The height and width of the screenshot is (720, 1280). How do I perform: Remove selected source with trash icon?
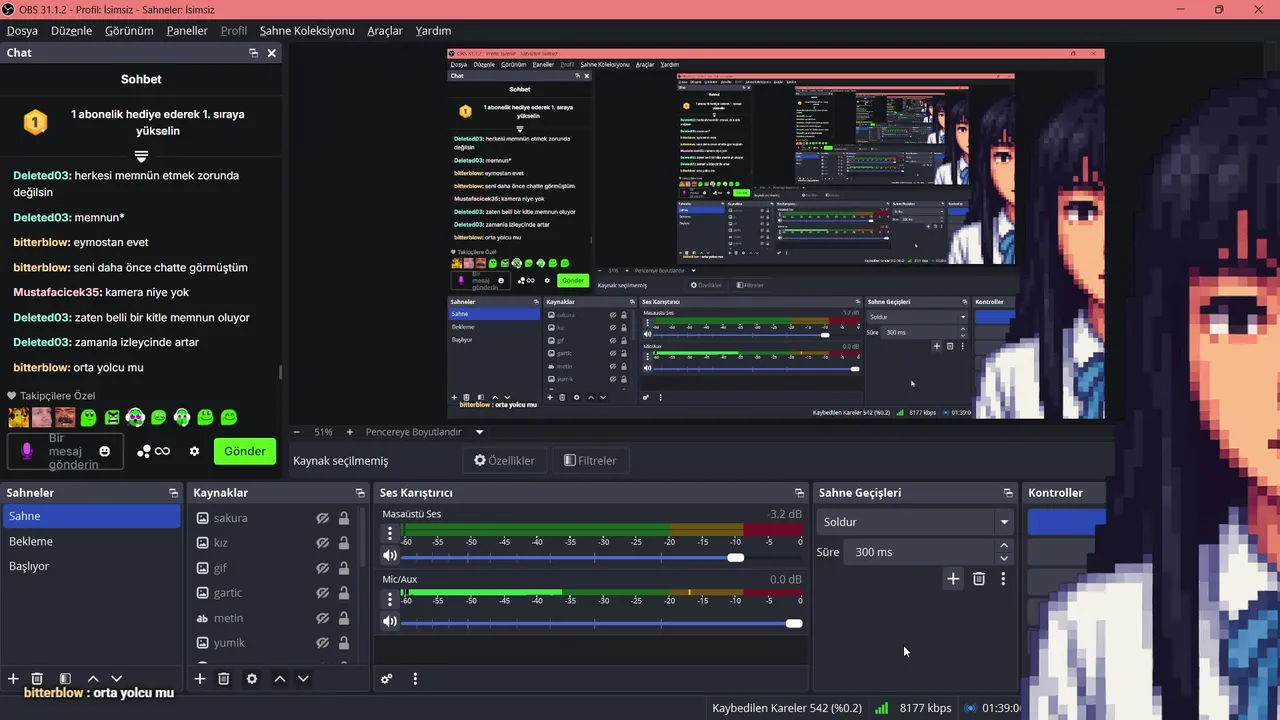click(x=224, y=679)
